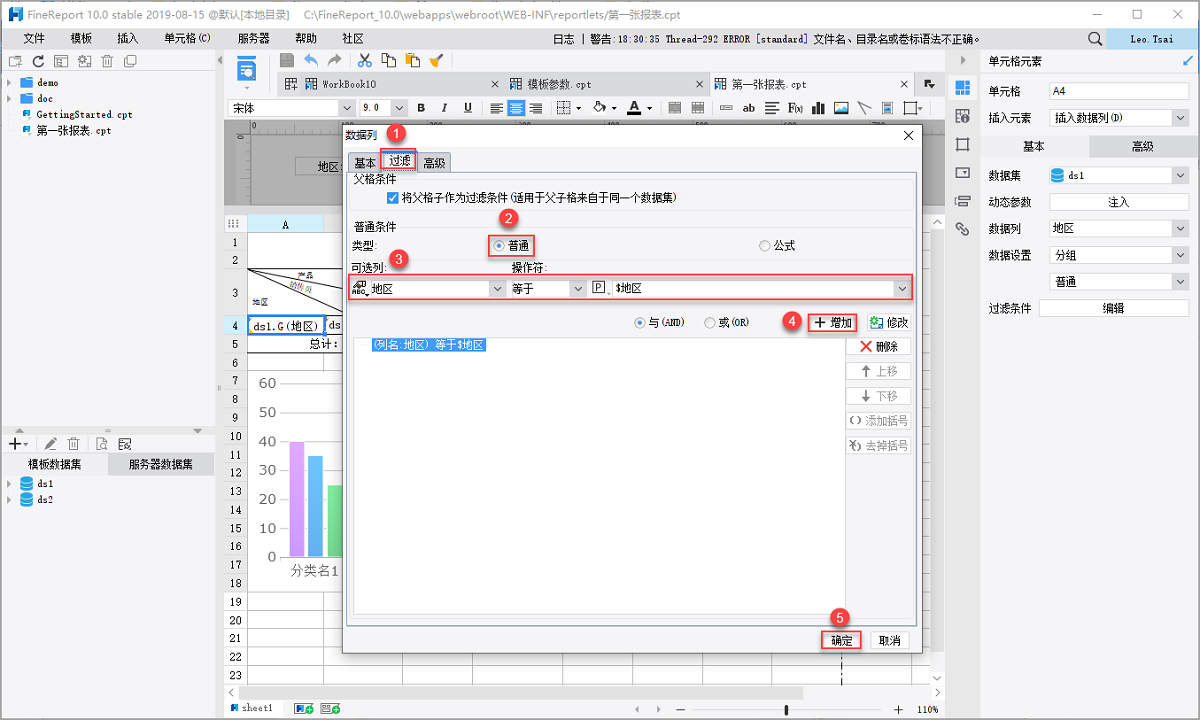Click the paste clipboard icon

click(412, 61)
